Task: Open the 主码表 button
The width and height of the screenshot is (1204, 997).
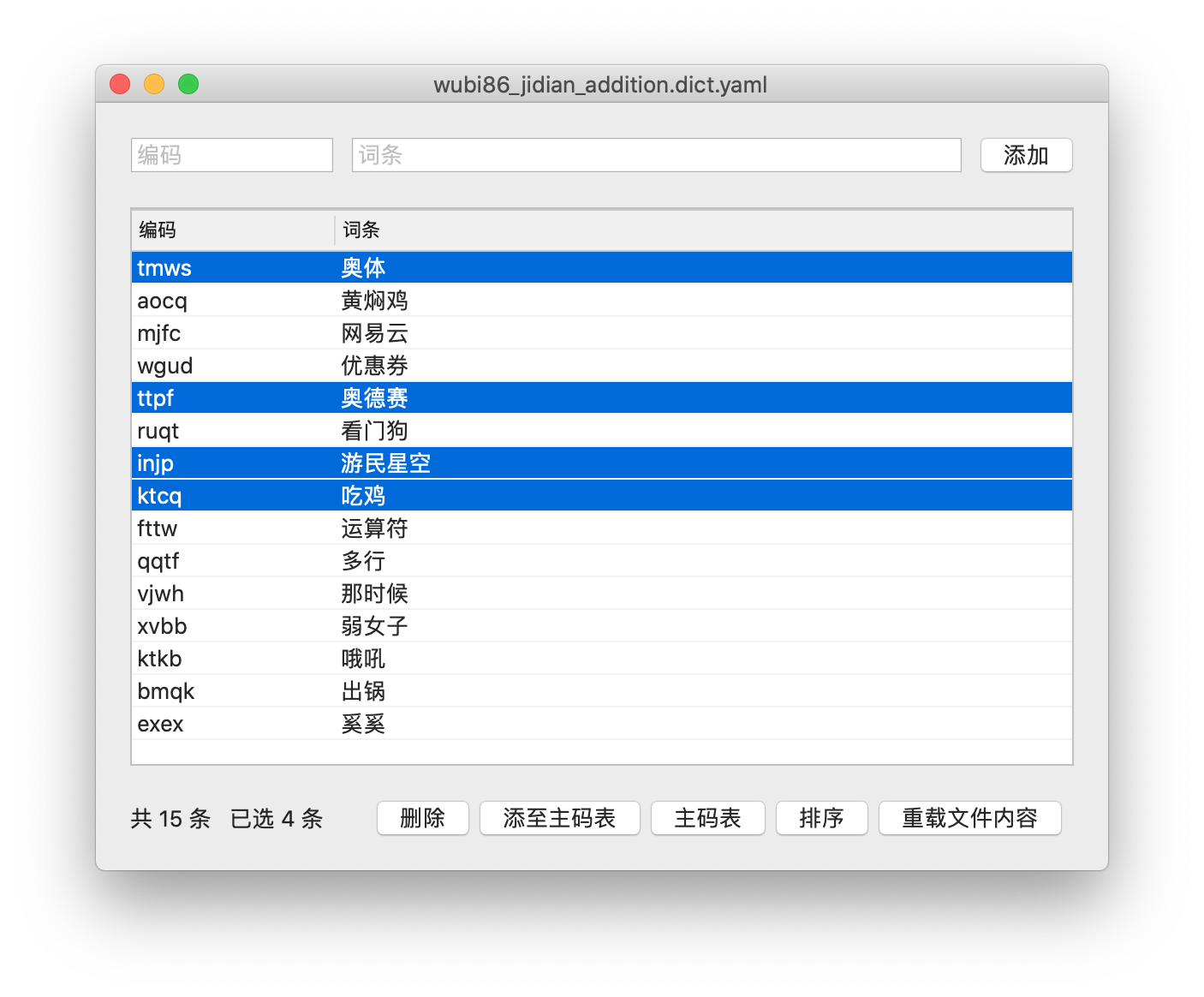Action: click(x=707, y=818)
